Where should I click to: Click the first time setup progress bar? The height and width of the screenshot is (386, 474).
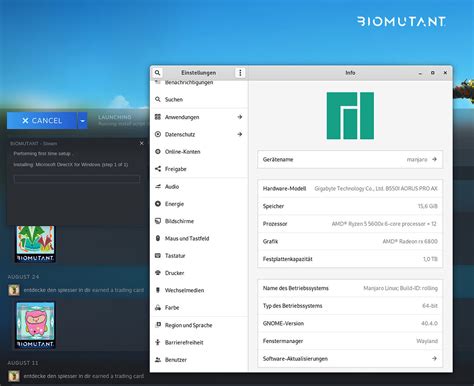coord(77,179)
